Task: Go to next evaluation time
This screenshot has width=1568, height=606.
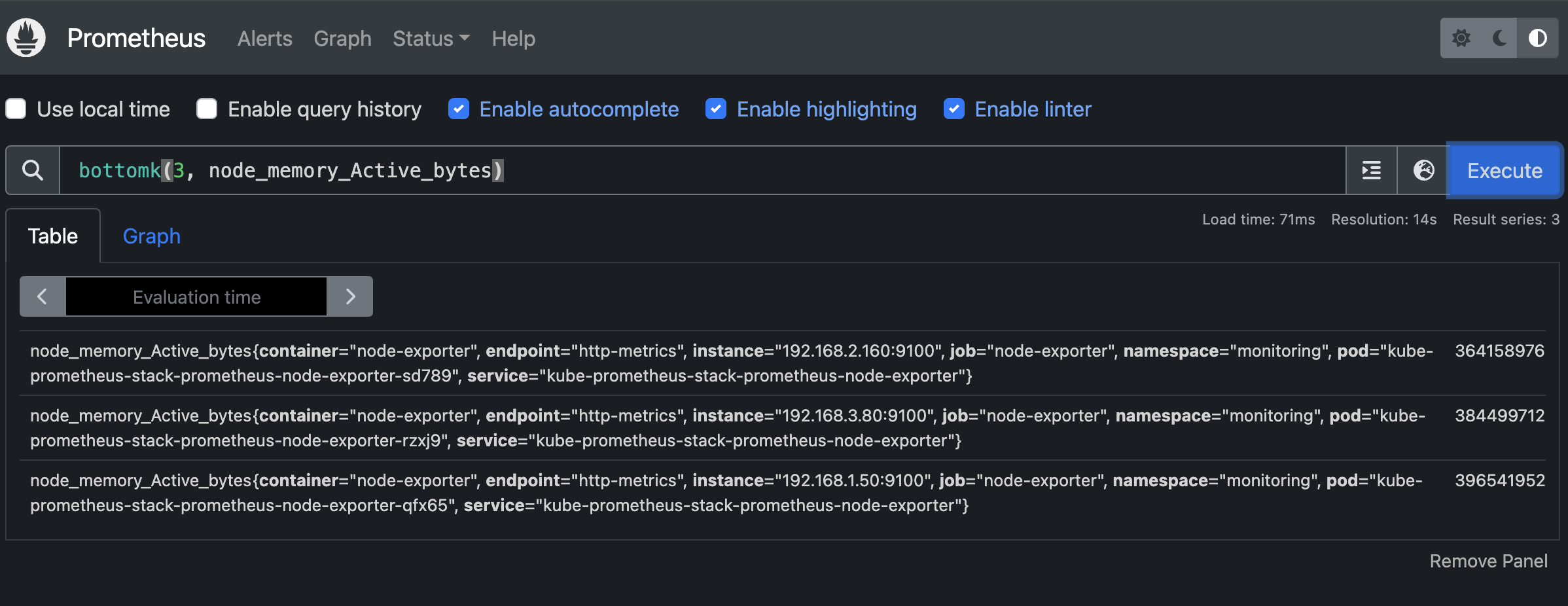Action: coord(350,296)
